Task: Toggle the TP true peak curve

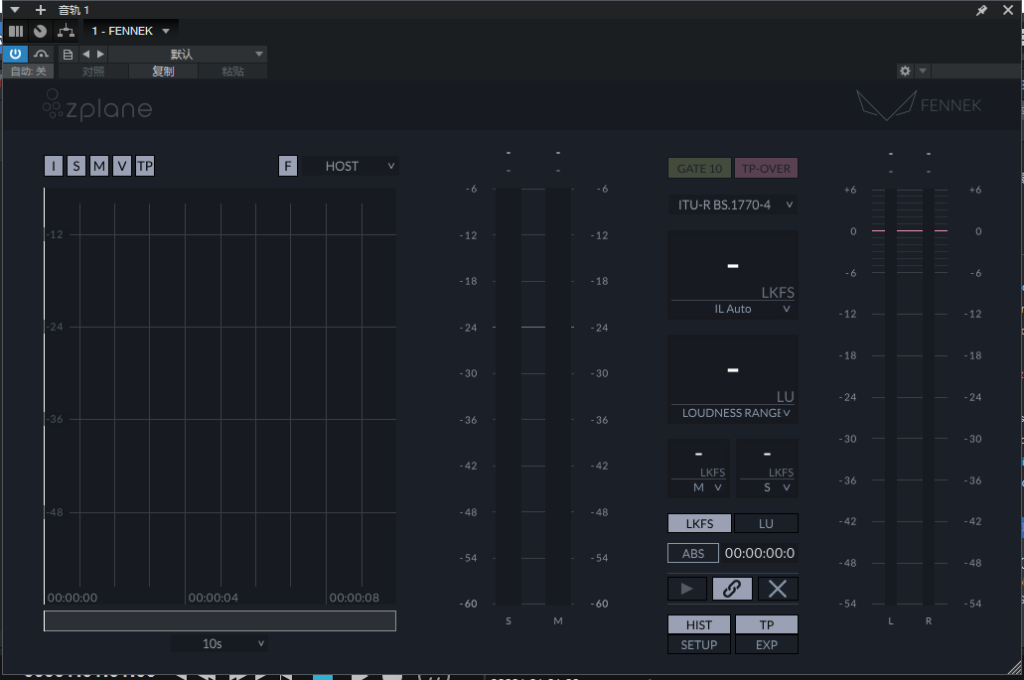Action: (x=145, y=166)
